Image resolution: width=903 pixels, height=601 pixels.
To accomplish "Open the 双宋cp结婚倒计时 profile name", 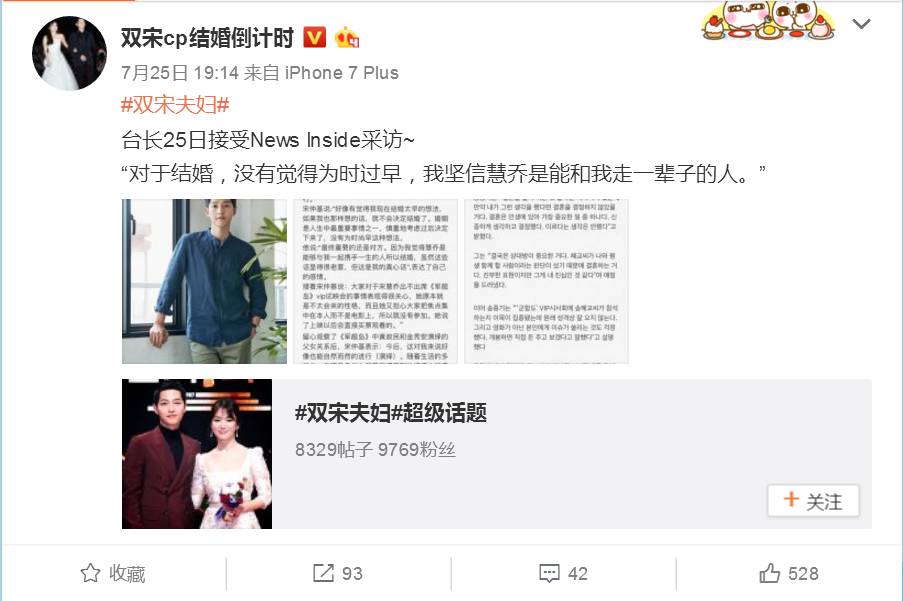I will pos(207,38).
